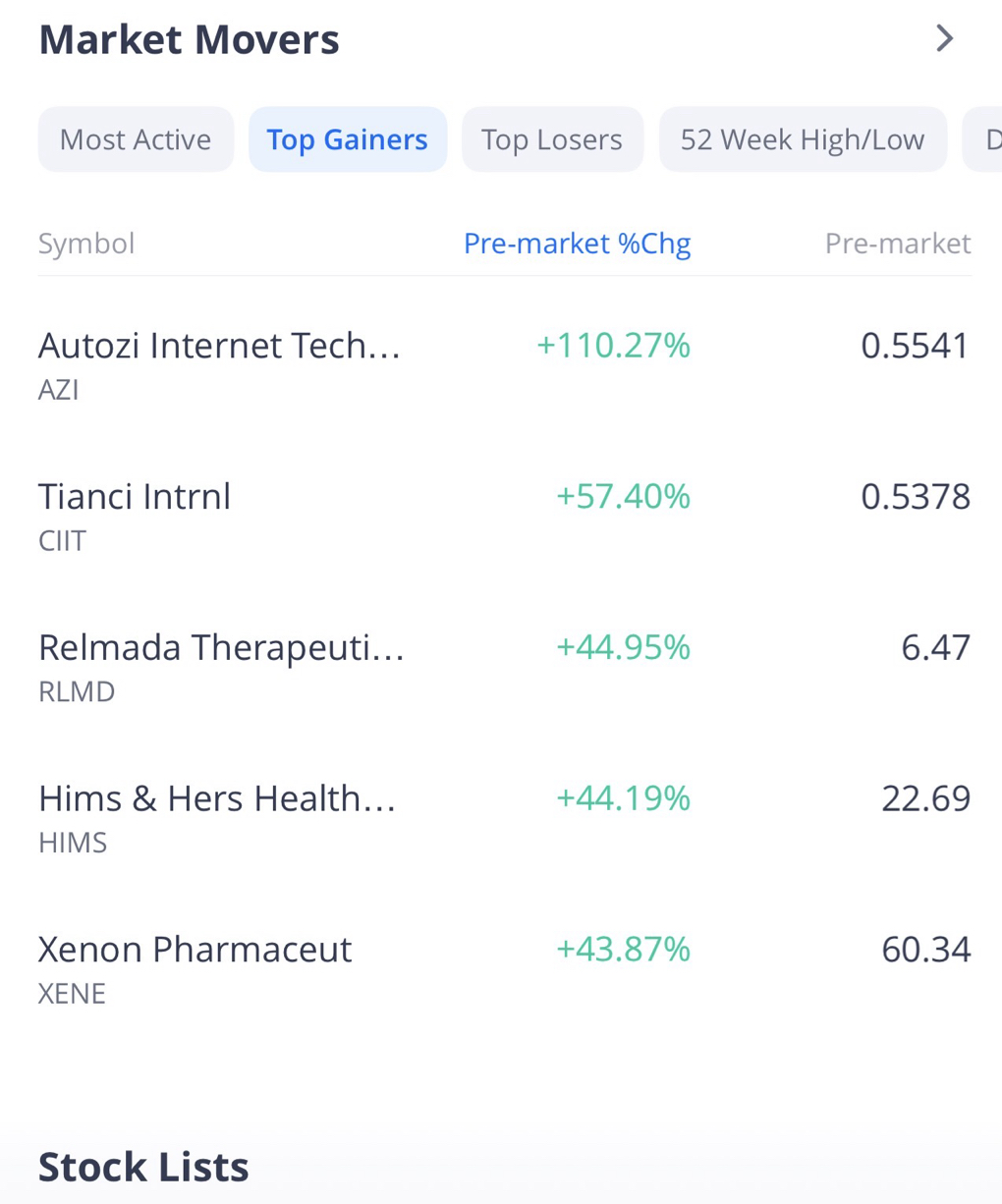Open the 52 Week High/Low tab
This screenshot has height=1204, width=1002.
803,139
